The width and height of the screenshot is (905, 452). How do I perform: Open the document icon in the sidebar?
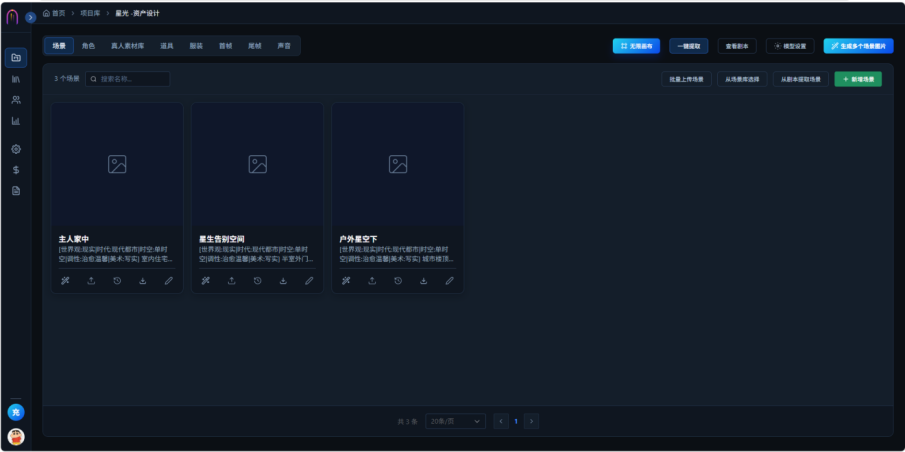(16, 190)
